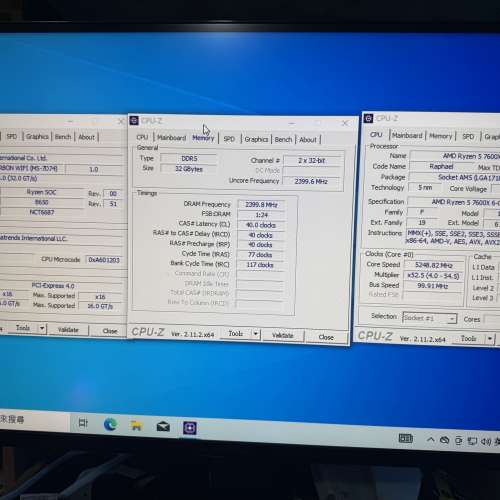Click the network tray icon

(x=472, y=441)
